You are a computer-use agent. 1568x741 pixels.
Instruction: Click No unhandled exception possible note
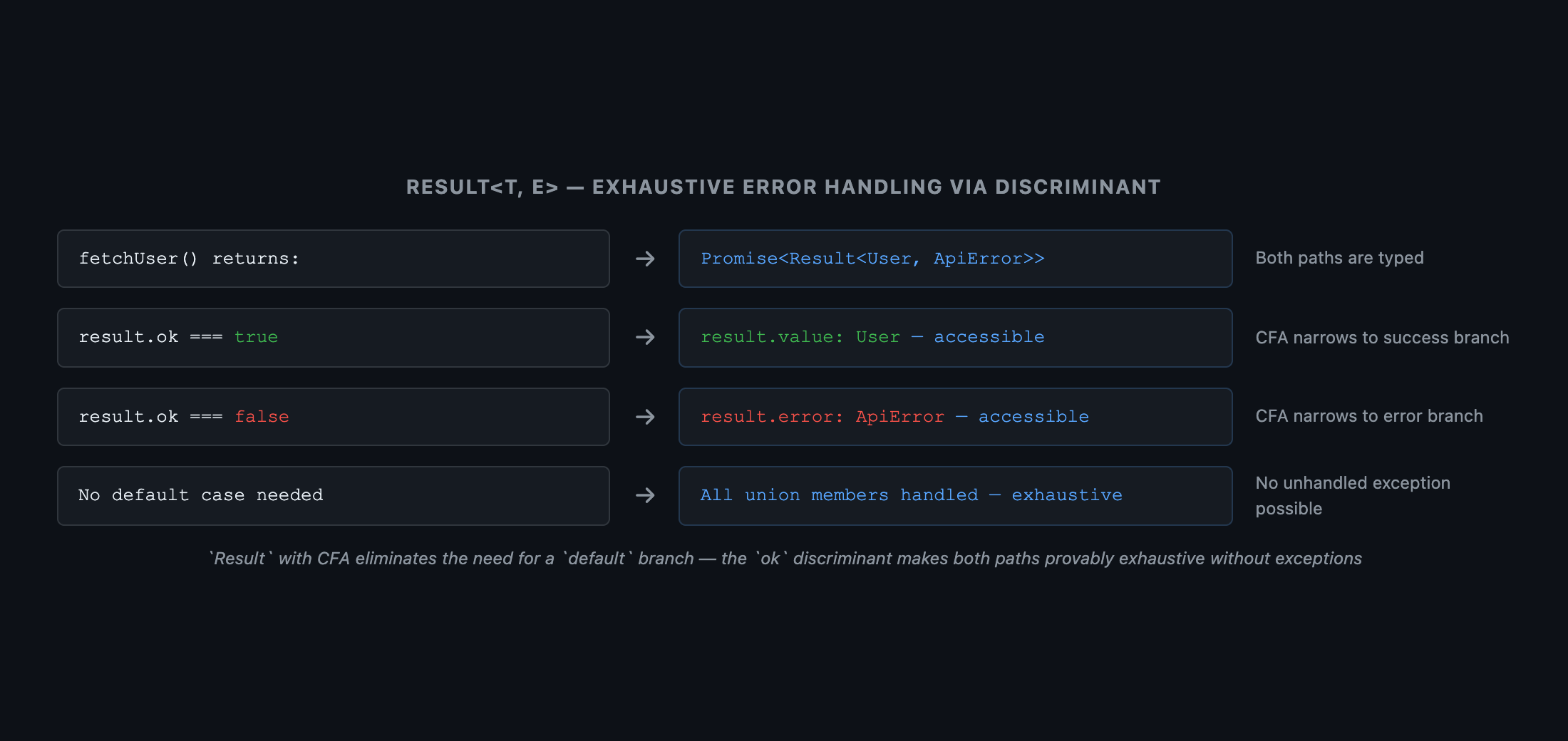1353,496
